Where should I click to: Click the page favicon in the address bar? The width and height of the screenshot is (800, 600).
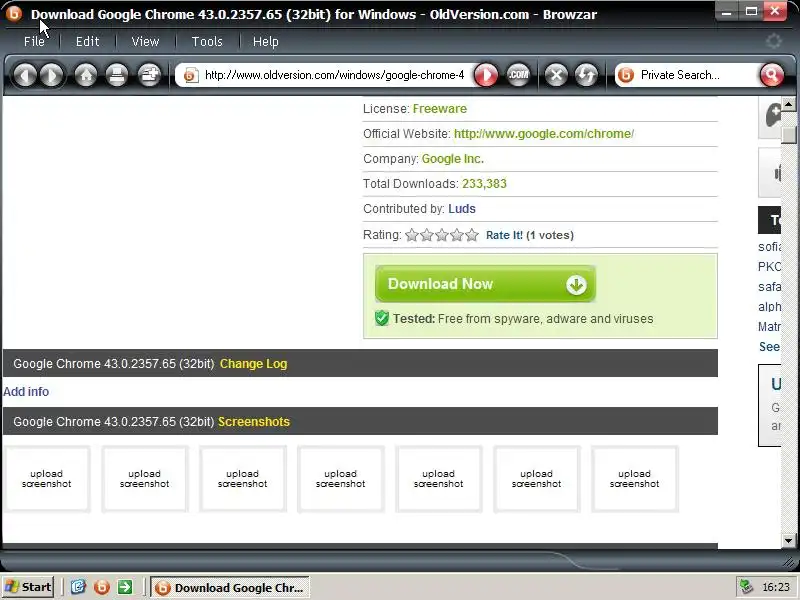click(x=191, y=76)
